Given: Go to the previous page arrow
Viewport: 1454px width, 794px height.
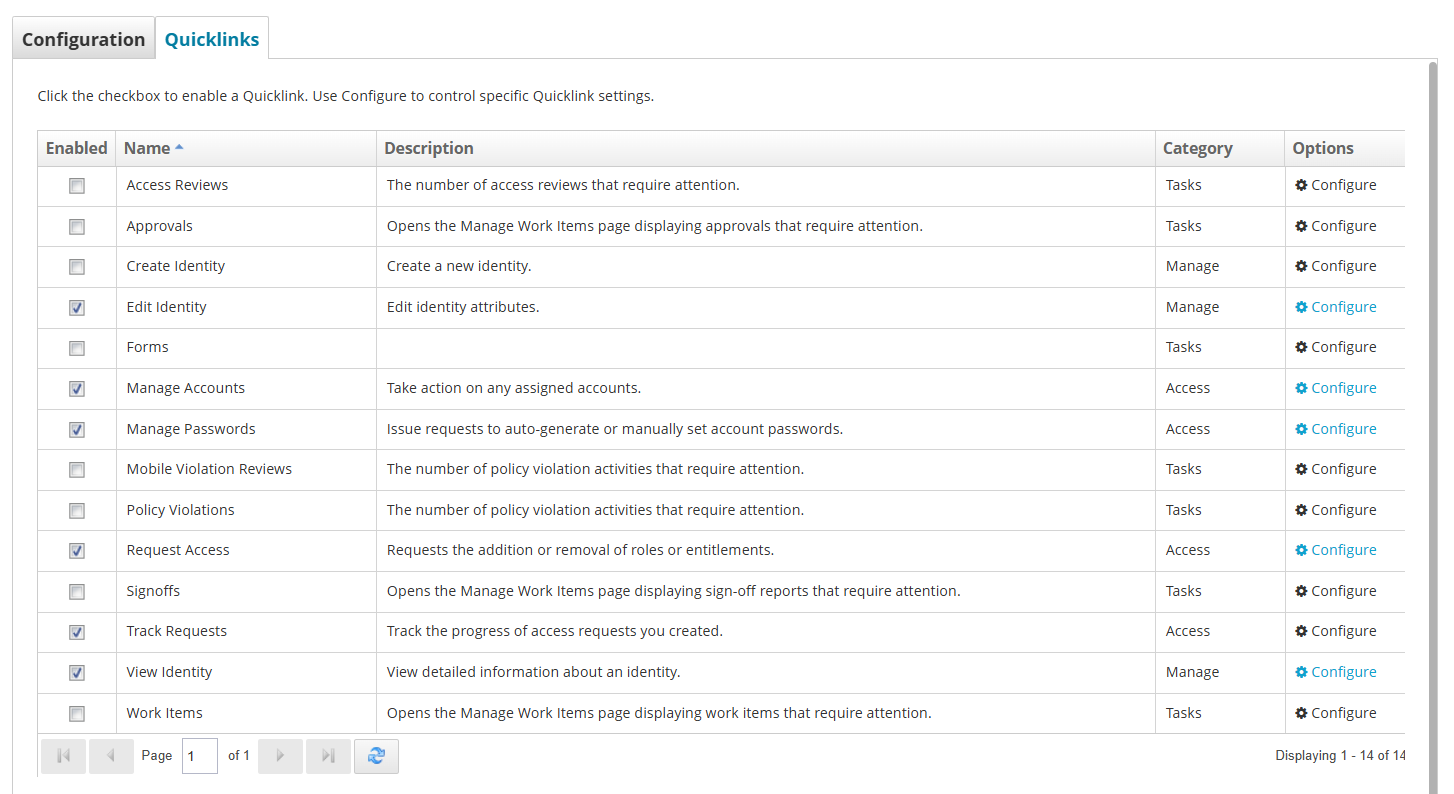Looking at the screenshot, I should tap(111, 756).
